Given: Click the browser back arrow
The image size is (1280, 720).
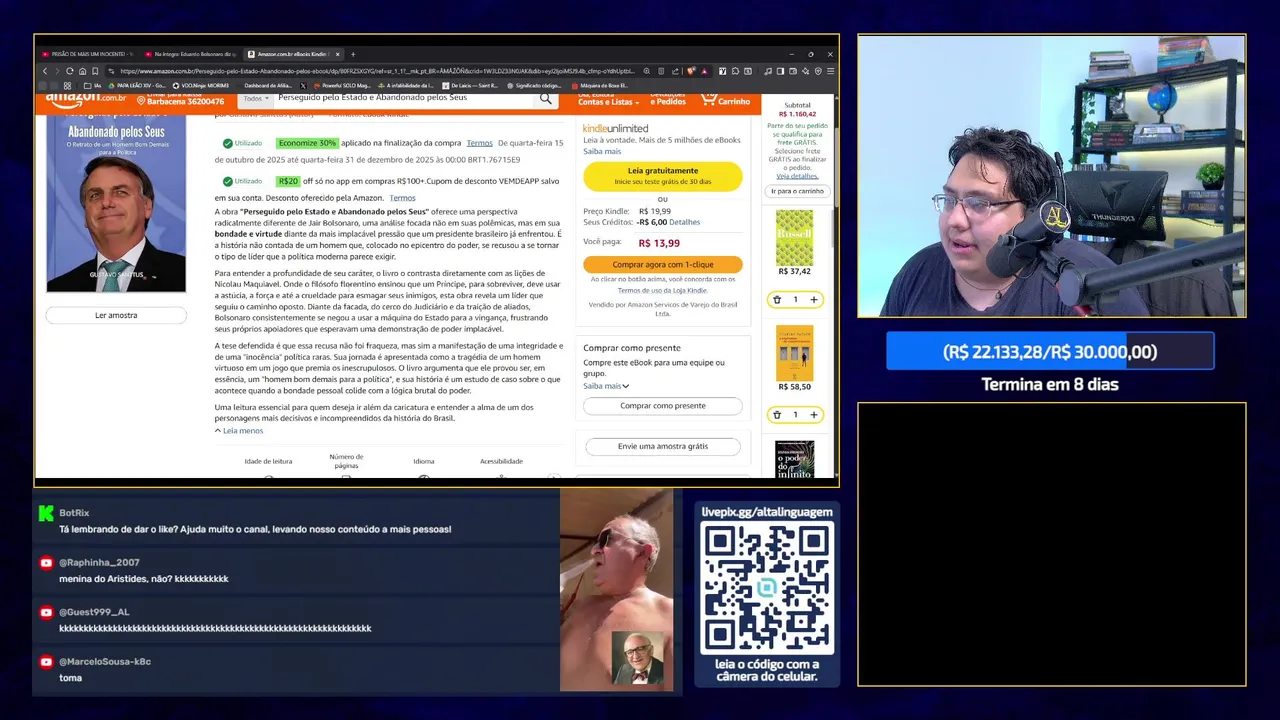Looking at the screenshot, I should [45, 71].
